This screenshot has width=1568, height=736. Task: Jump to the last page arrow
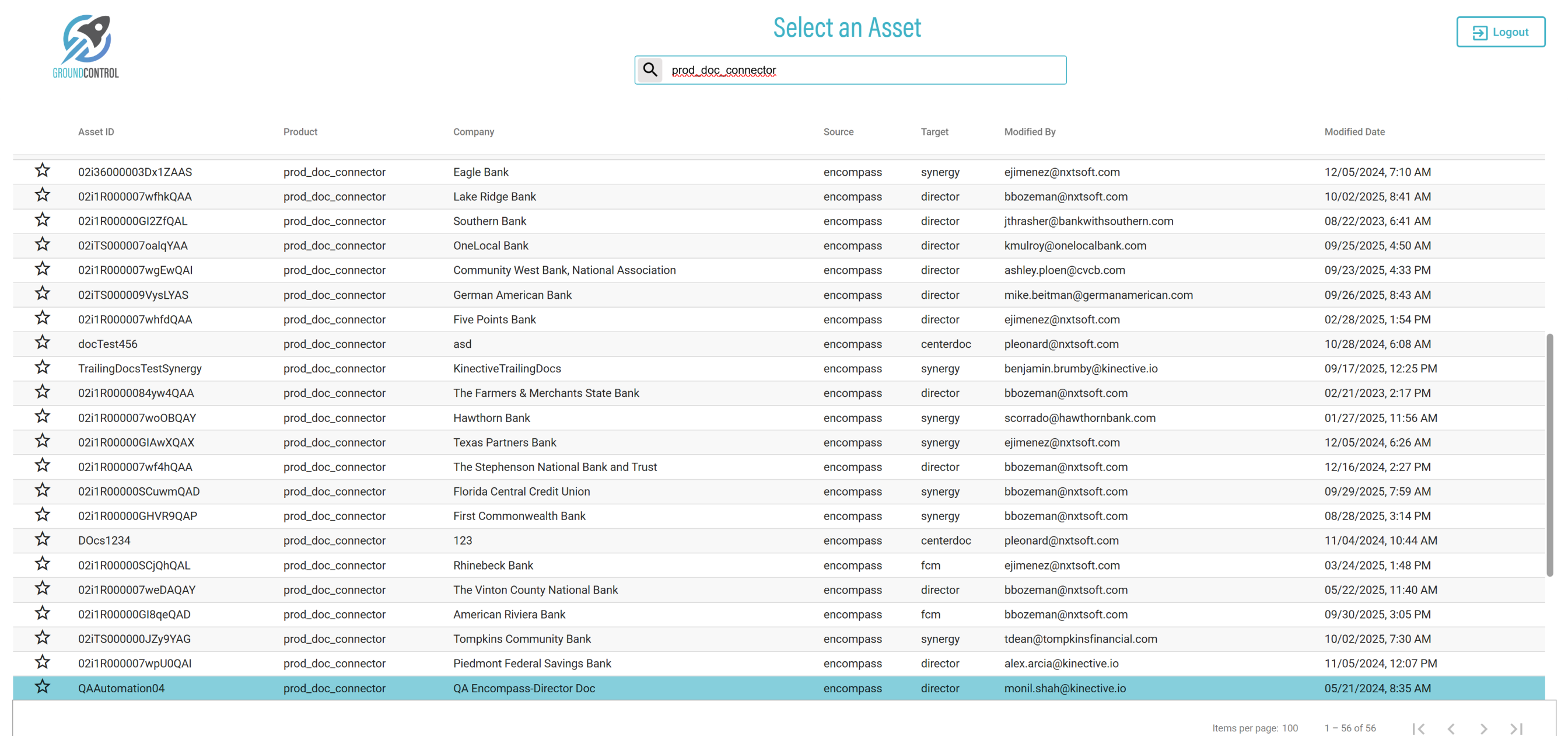tap(1516, 728)
